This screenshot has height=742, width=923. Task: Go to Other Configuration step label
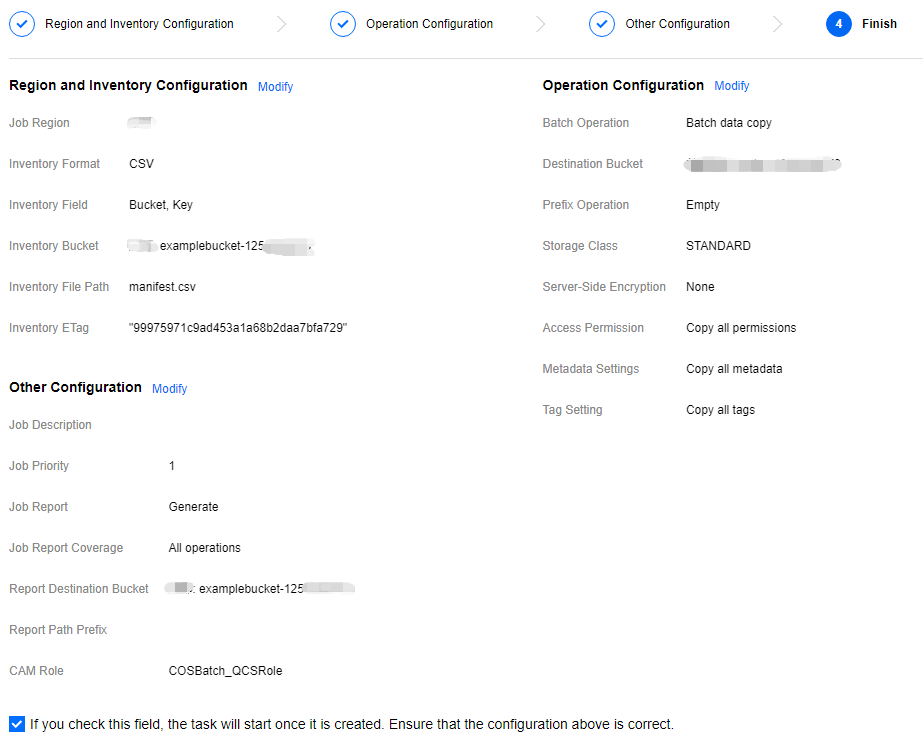677,24
